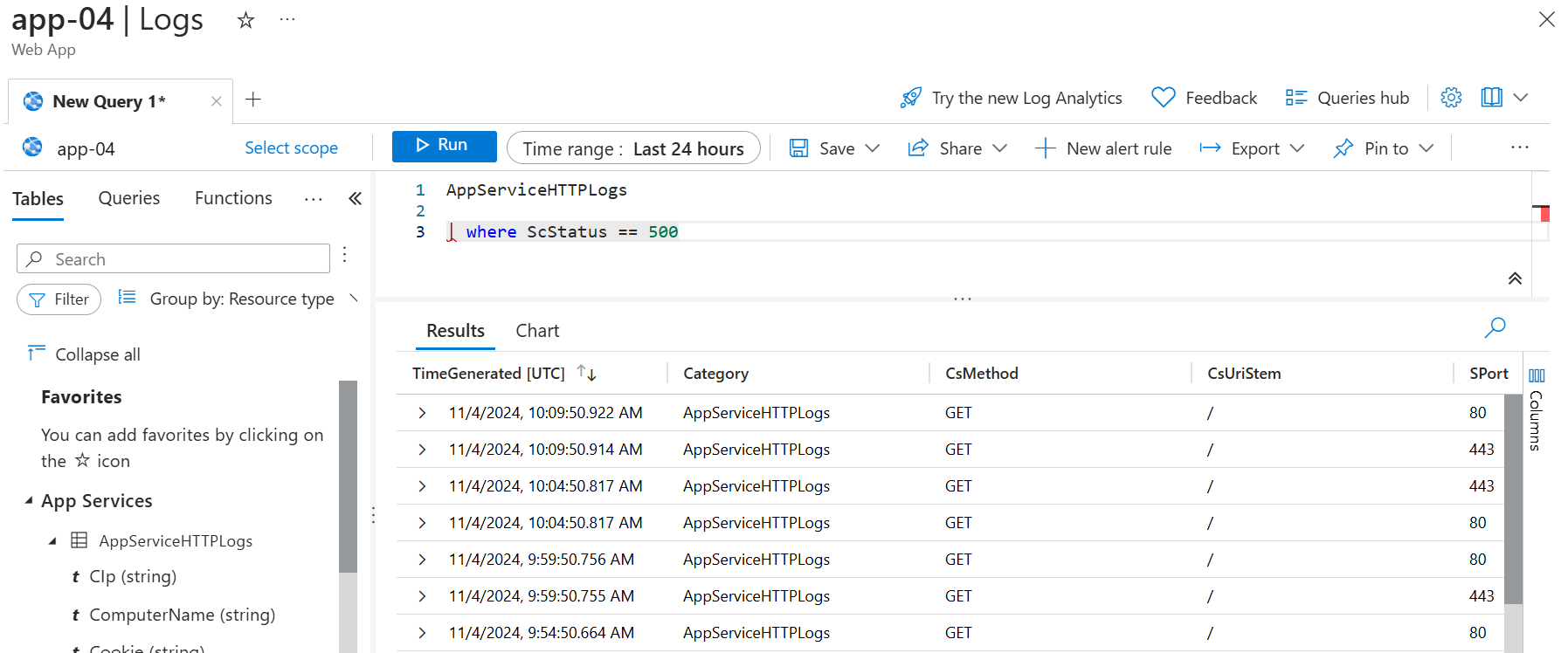This screenshot has width=1568, height=653.
Task: Switch to the Tables tab
Action: 38,199
